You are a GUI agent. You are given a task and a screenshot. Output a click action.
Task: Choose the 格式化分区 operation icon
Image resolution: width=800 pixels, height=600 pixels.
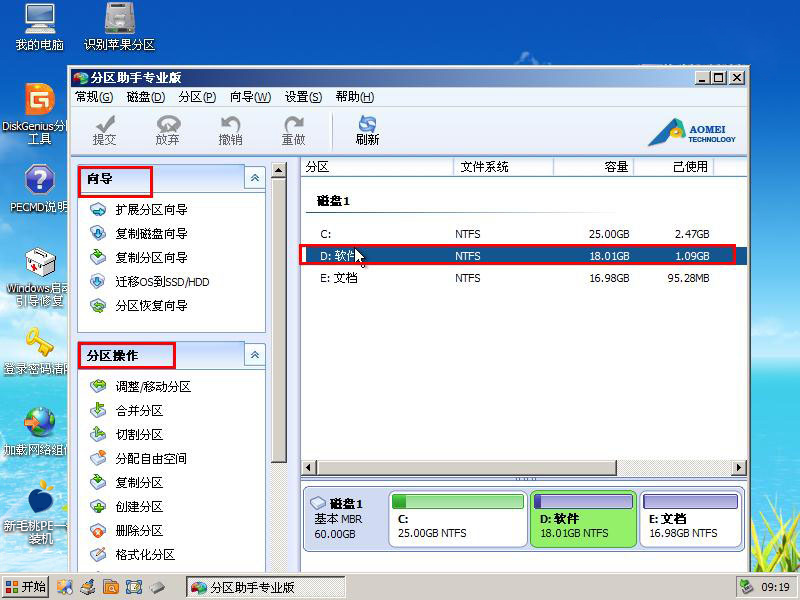click(x=98, y=554)
